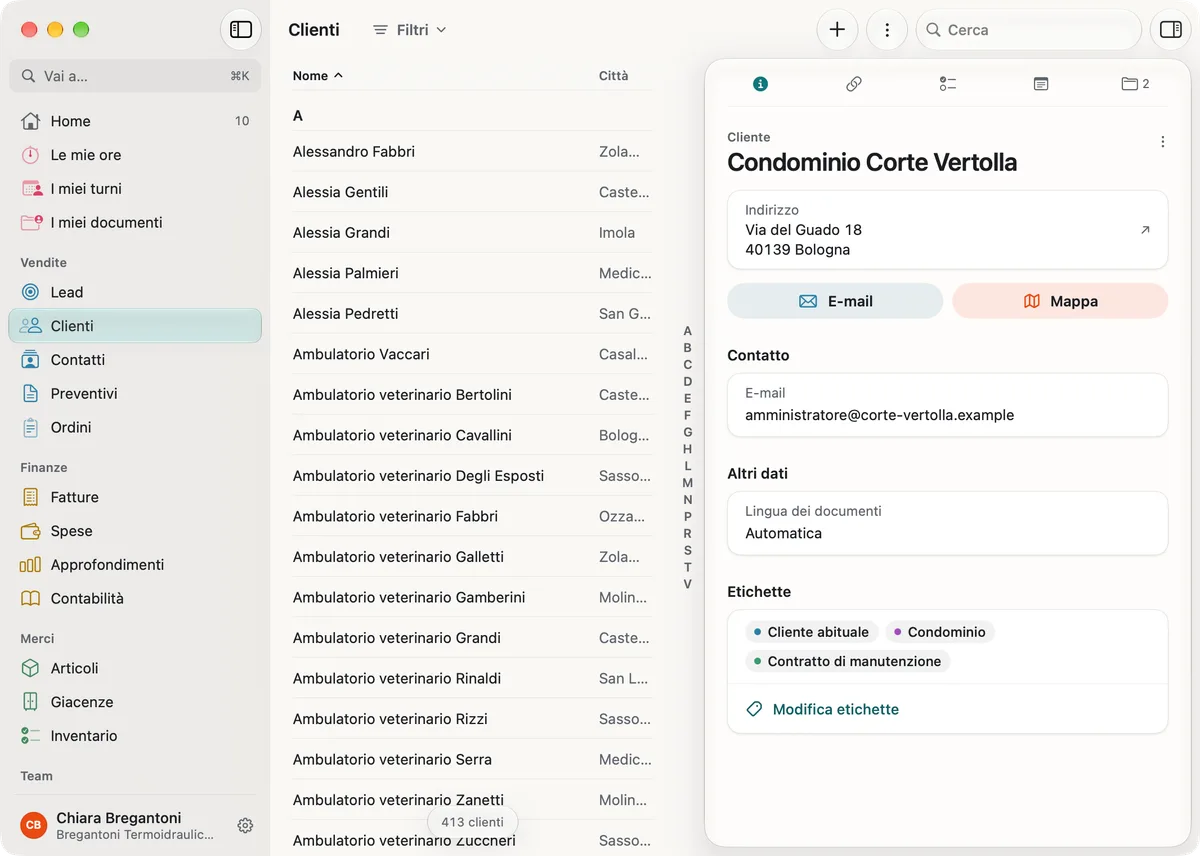
Task: Select client Alessia Gentili
Action: coord(472,192)
